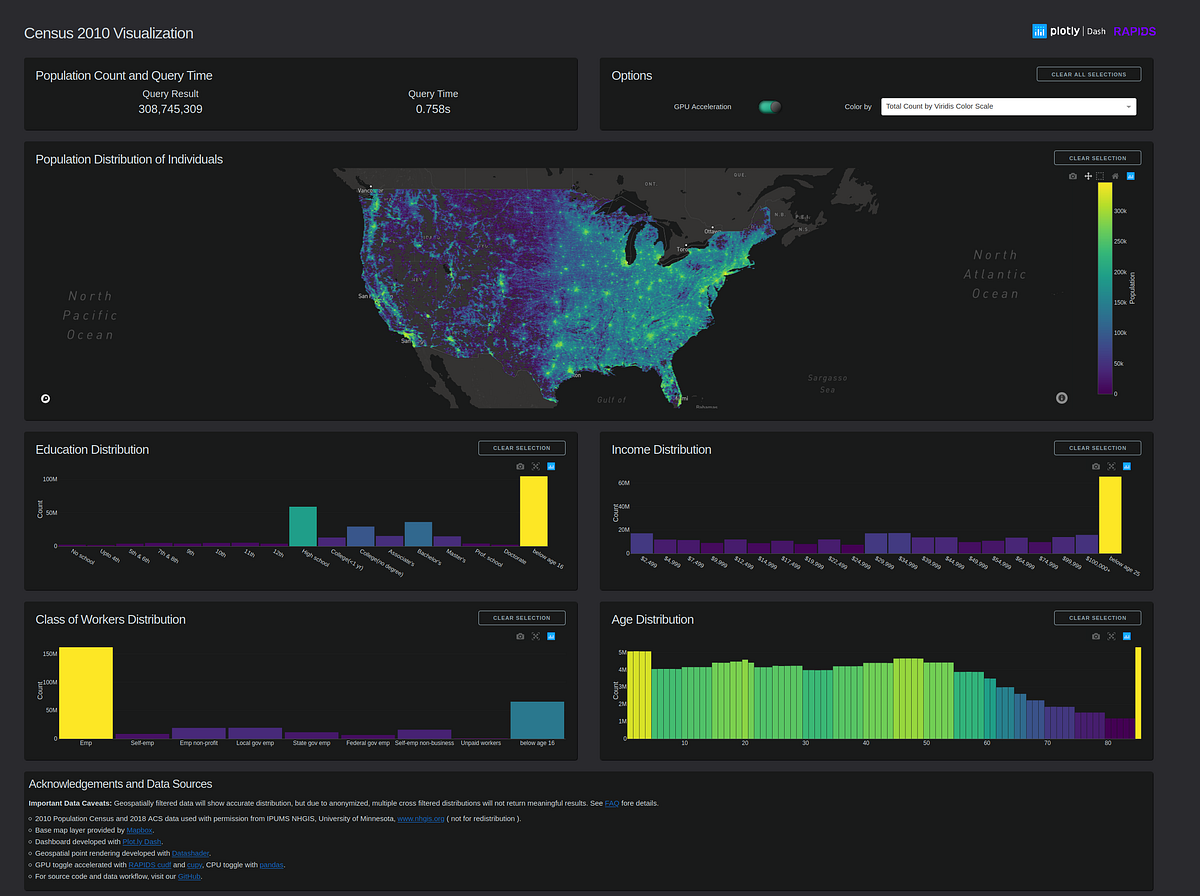Click CLEAR SELECTION on Education Distribution
Viewport: 1200px width, 896px height.
521,447
